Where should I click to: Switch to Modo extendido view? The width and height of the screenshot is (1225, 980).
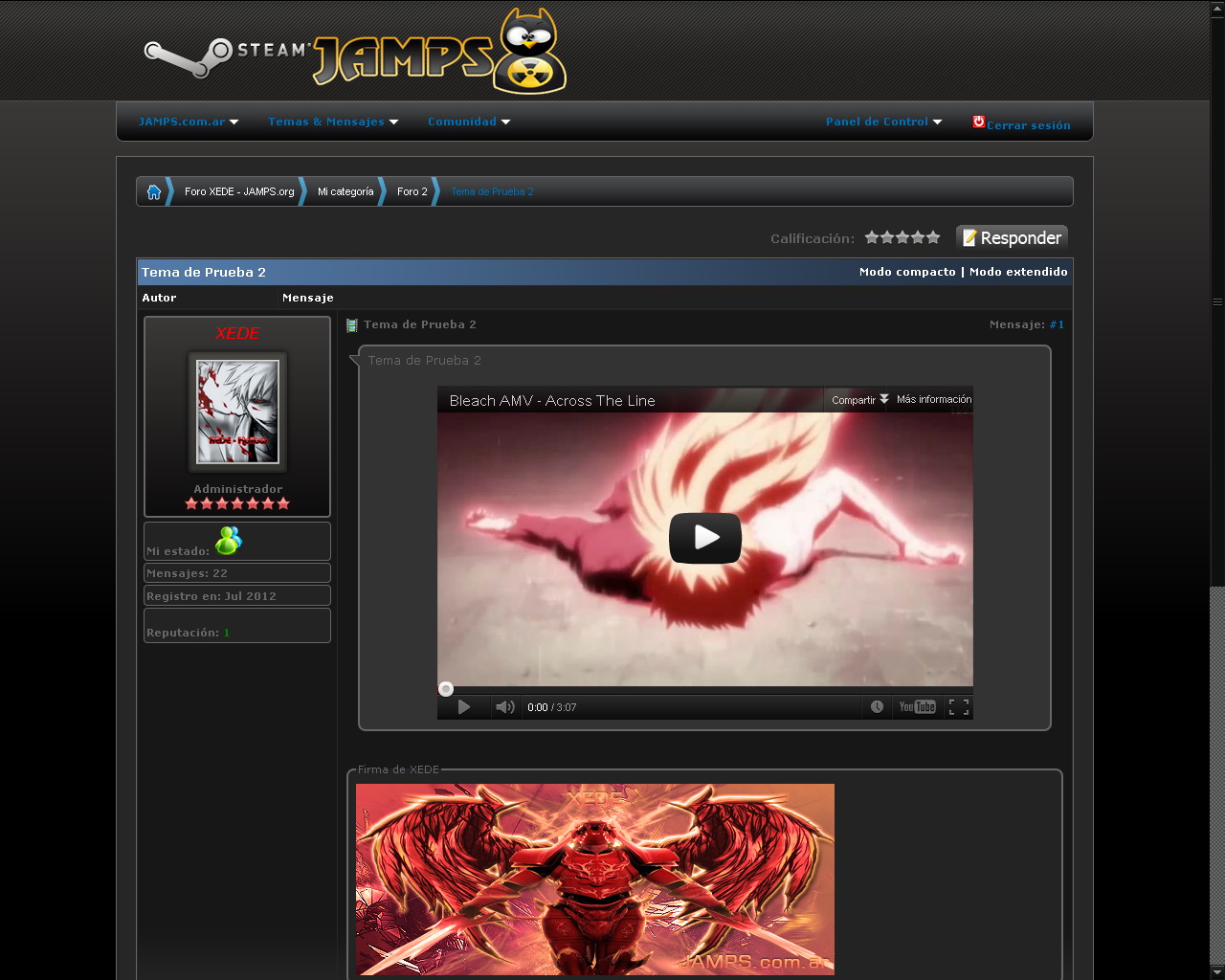coord(1018,272)
